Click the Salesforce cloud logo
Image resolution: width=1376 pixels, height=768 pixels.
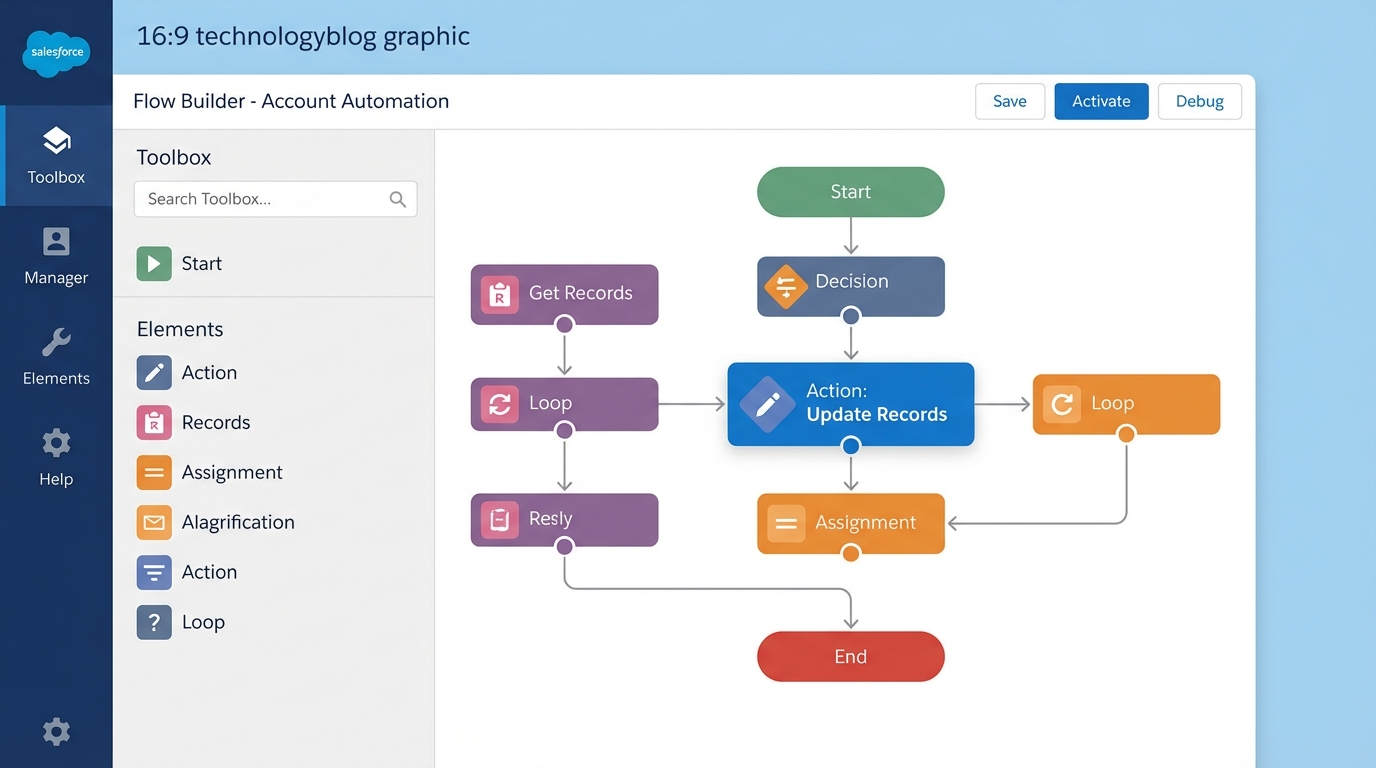click(56, 52)
